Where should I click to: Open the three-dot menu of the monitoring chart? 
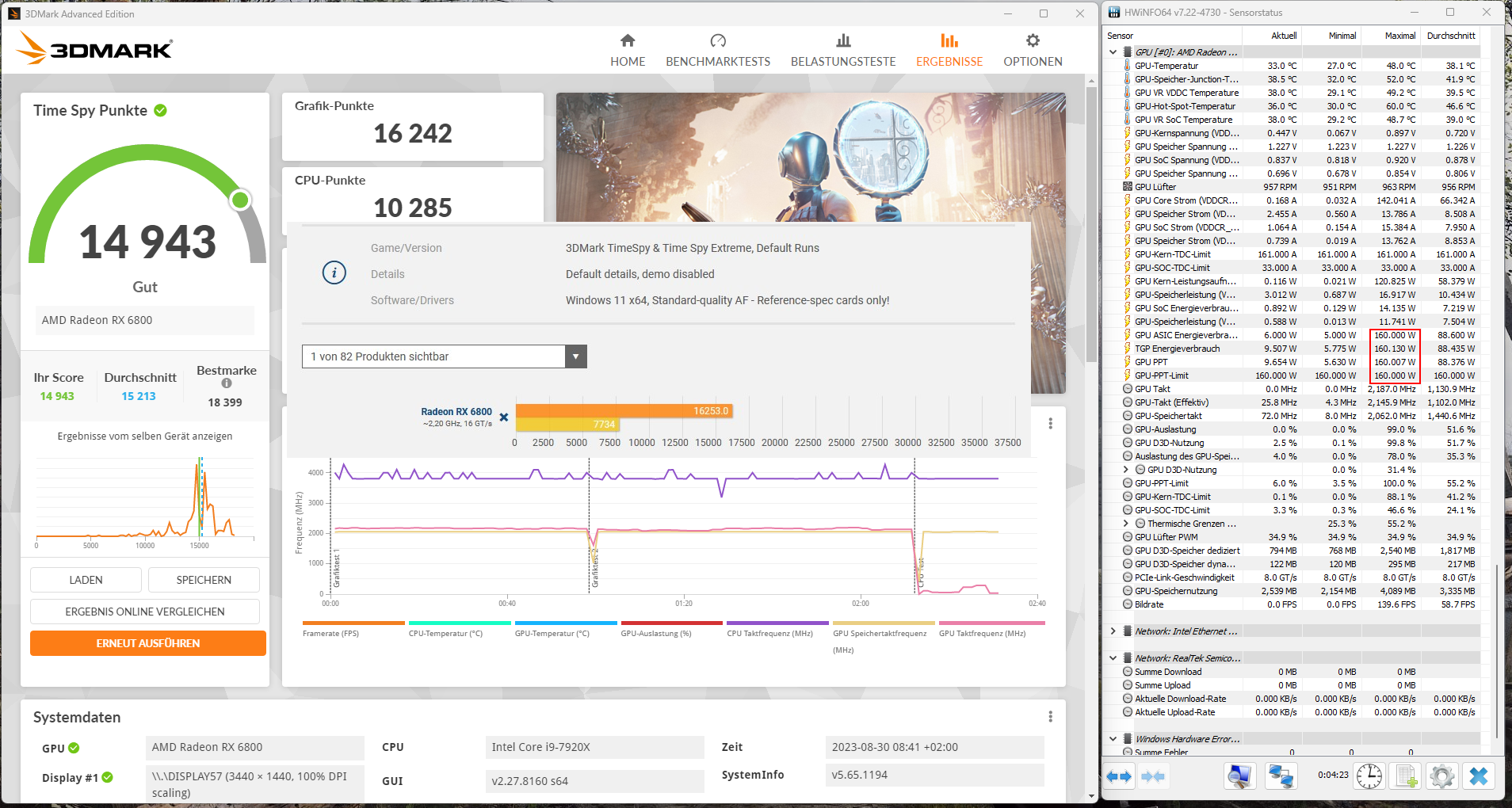click(1051, 424)
